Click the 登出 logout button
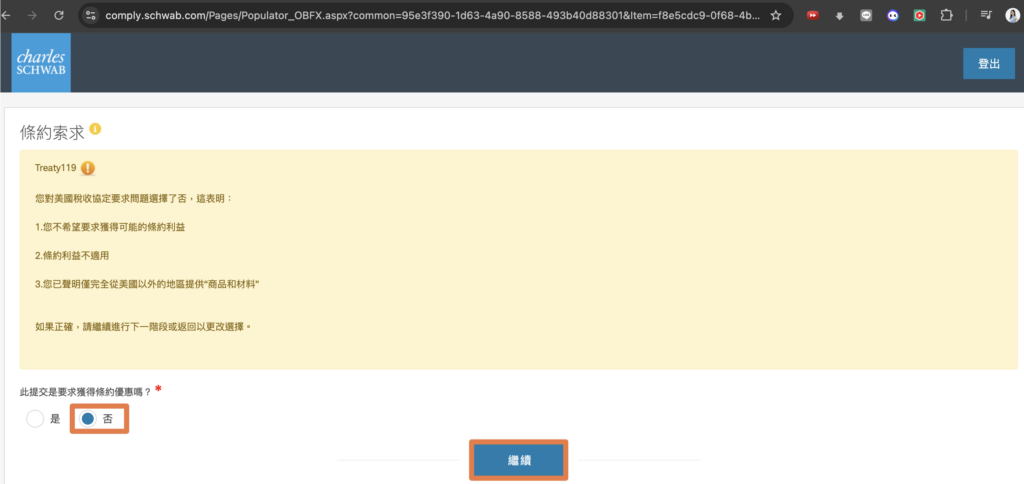1024x484 pixels. [988, 63]
